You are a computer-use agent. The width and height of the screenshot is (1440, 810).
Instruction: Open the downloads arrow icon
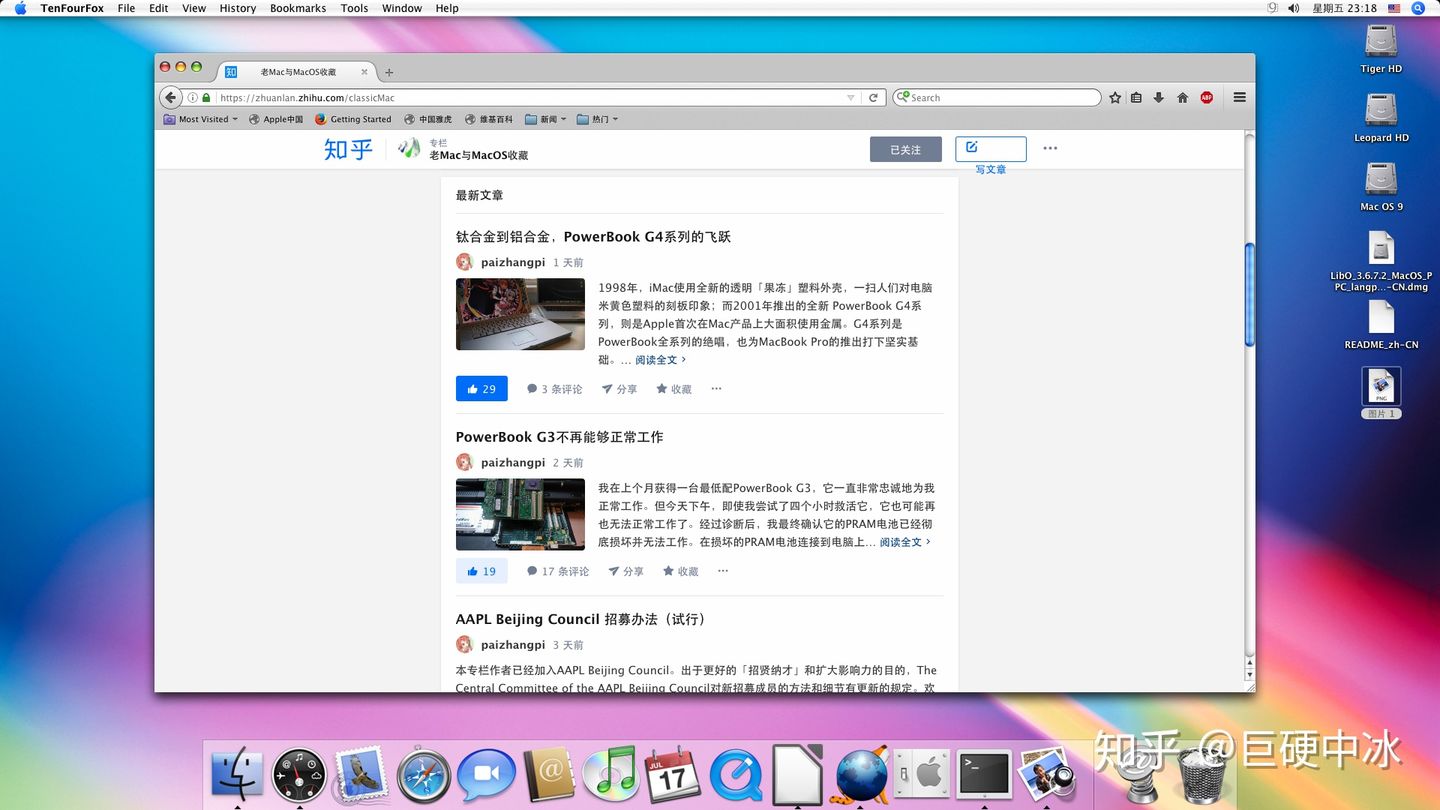[x=1159, y=98]
